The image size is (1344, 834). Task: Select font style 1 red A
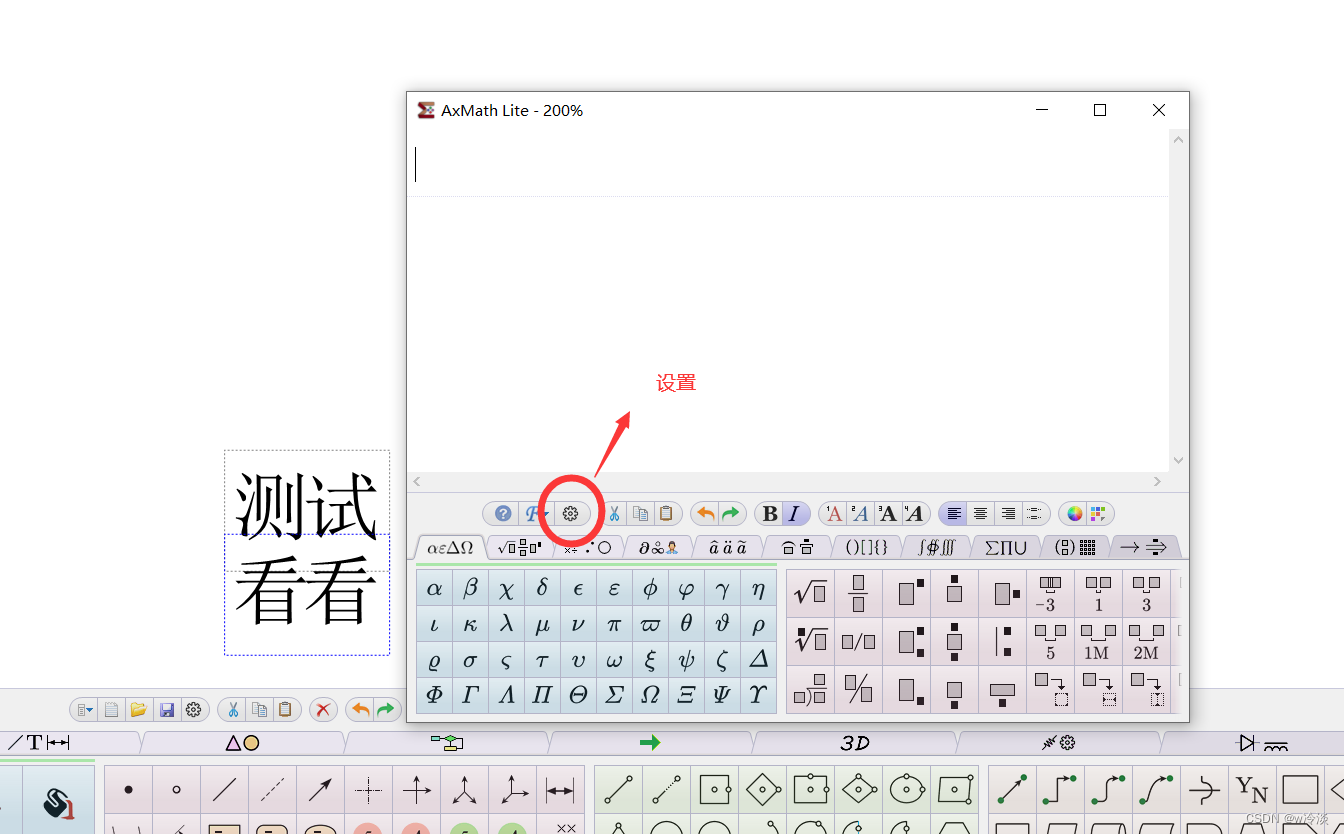[834, 514]
